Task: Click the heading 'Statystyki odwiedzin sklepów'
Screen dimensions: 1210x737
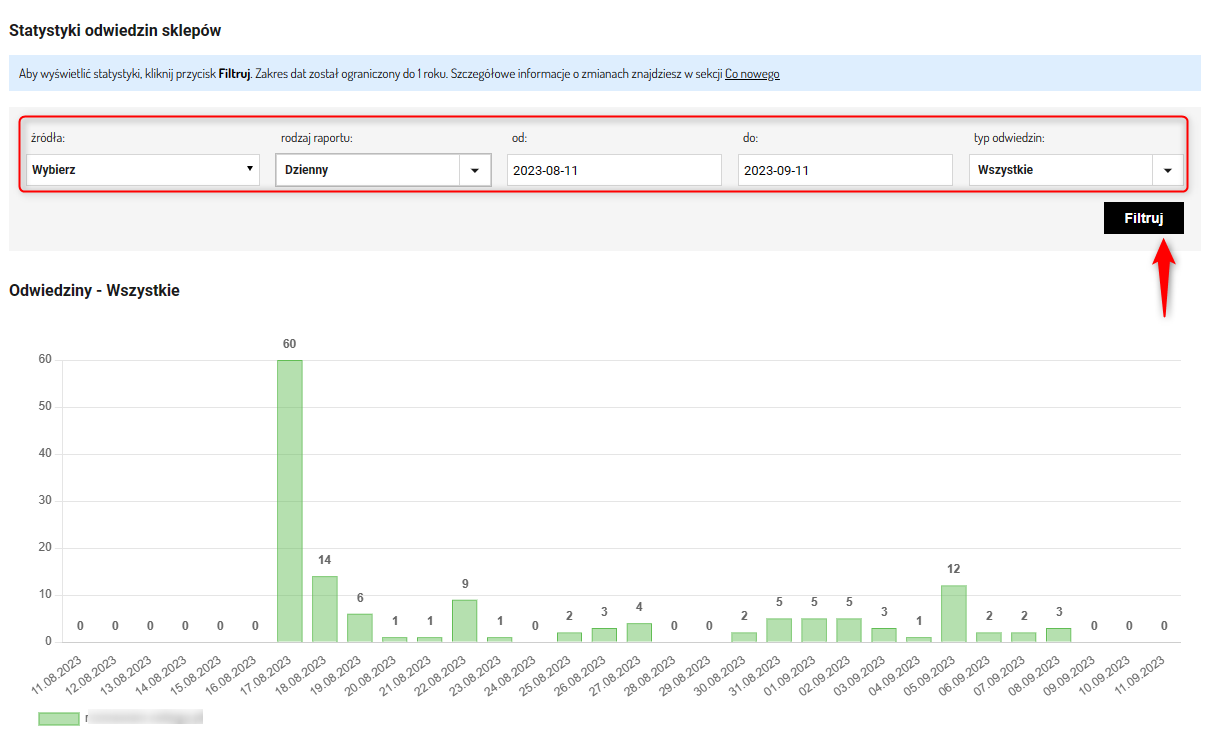Action: click(115, 31)
